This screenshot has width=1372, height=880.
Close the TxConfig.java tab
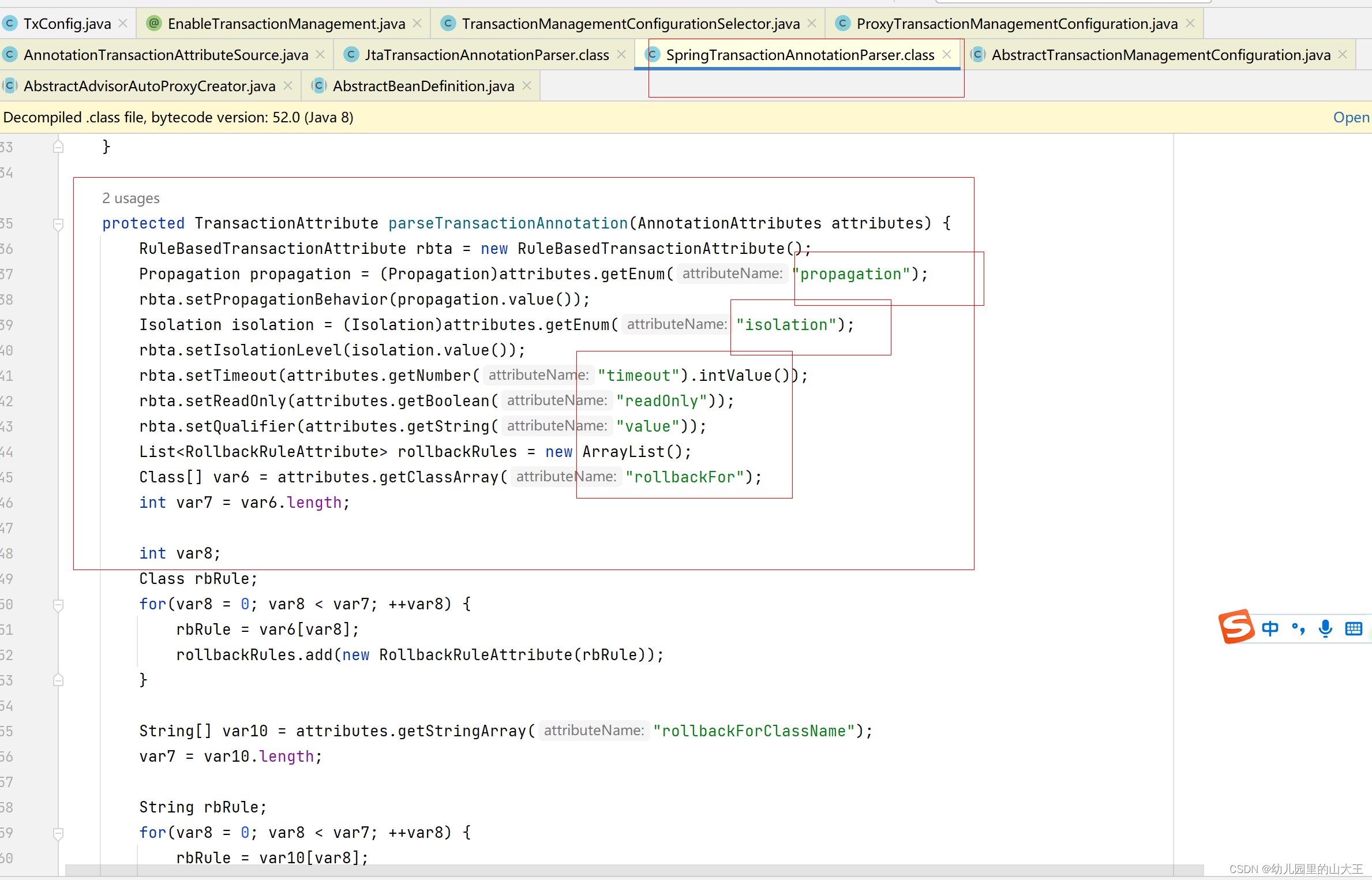click(123, 24)
